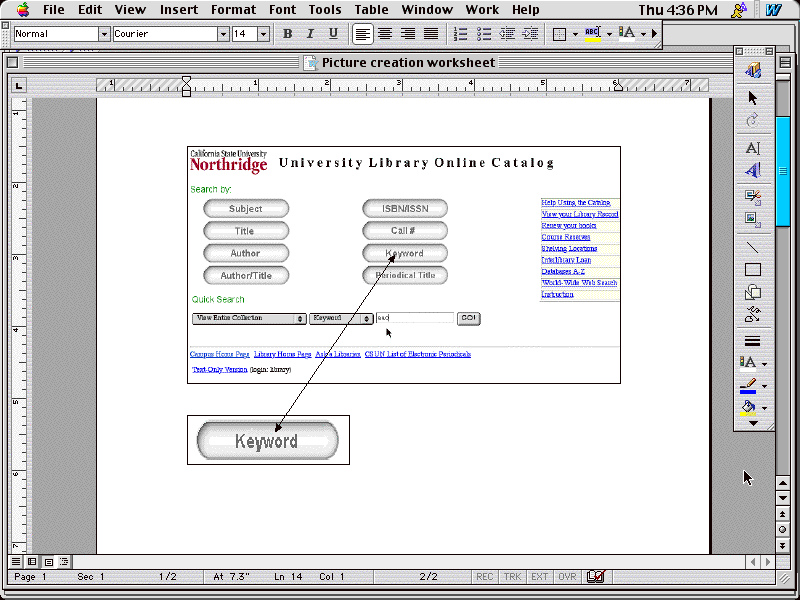This screenshot has width=800, height=600.
Task: Click the Insert Picture From File icon
Action: tap(753, 219)
